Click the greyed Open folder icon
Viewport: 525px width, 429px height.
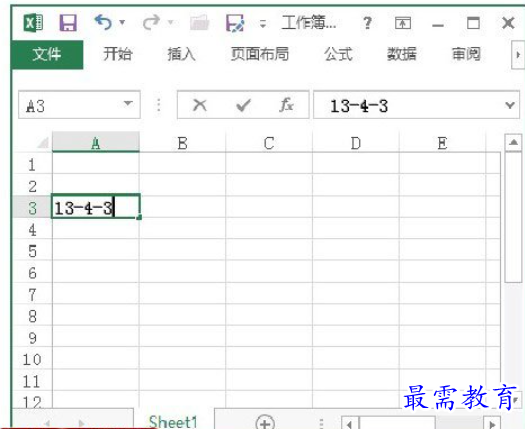tap(200, 23)
